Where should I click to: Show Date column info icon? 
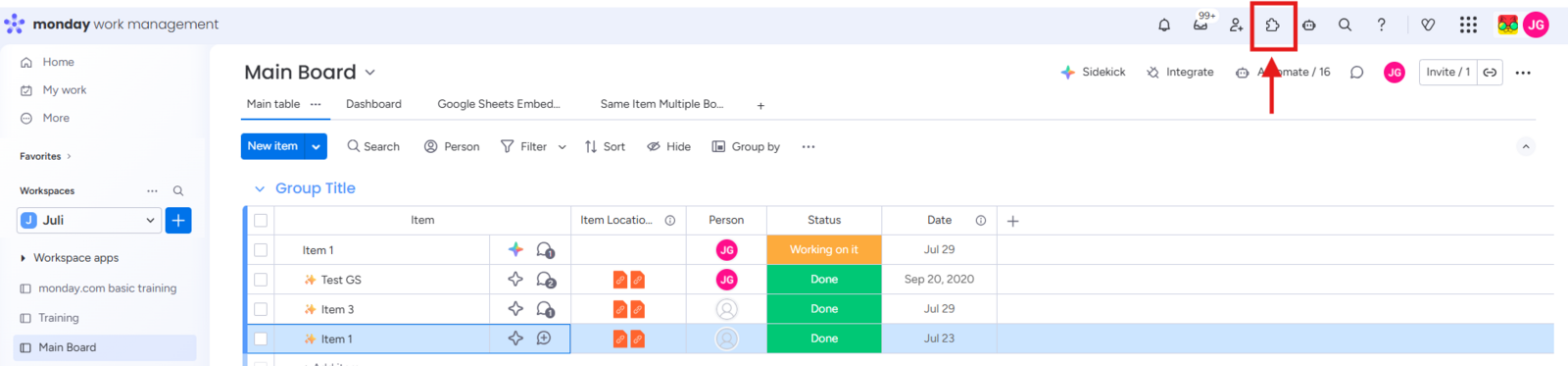point(980,221)
